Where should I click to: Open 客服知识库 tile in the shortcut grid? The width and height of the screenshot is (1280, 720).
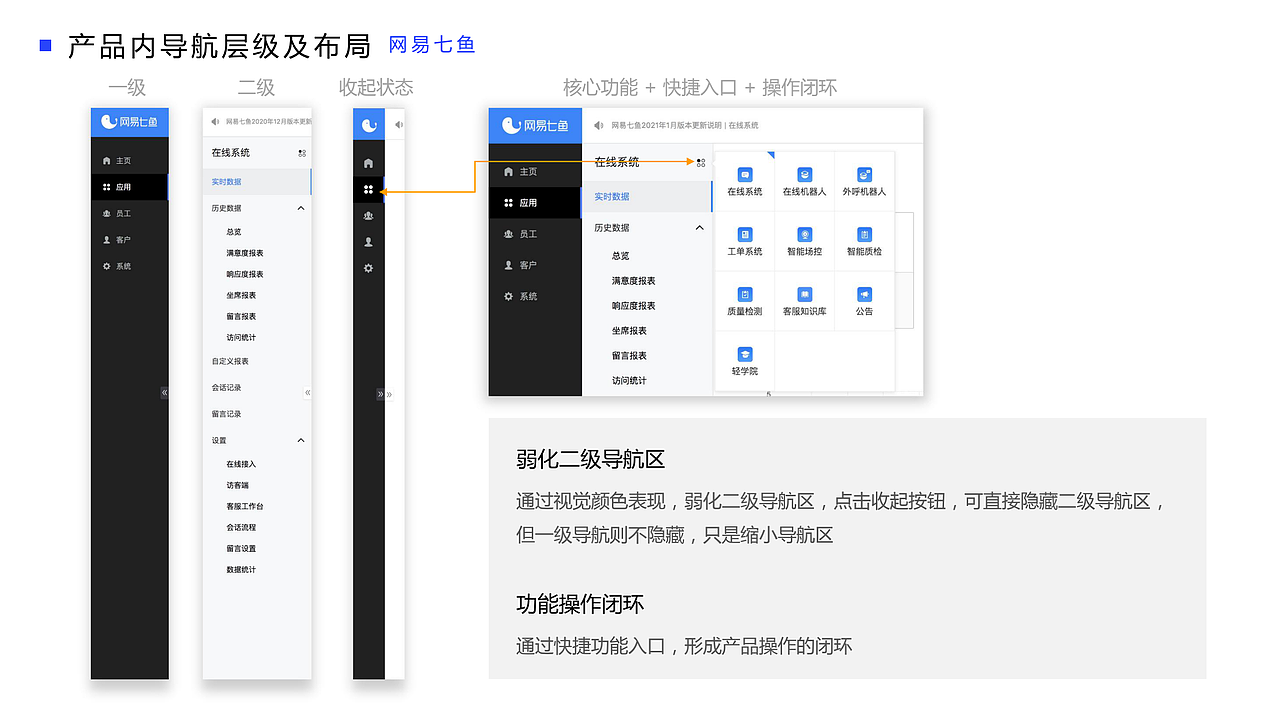click(x=805, y=302)
